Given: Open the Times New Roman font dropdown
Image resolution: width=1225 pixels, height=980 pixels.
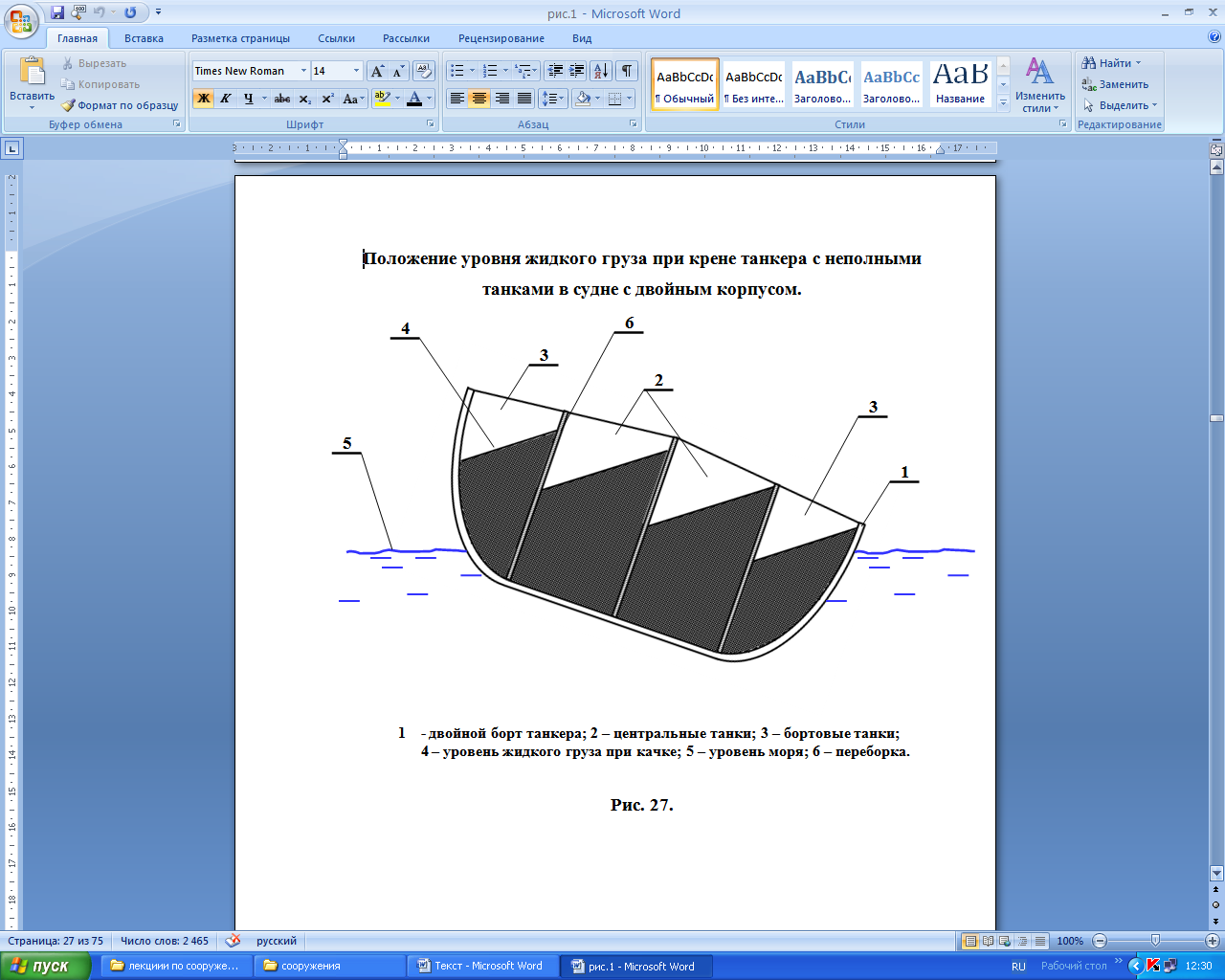Looking at the screenshot, I should tap(303, 71).
